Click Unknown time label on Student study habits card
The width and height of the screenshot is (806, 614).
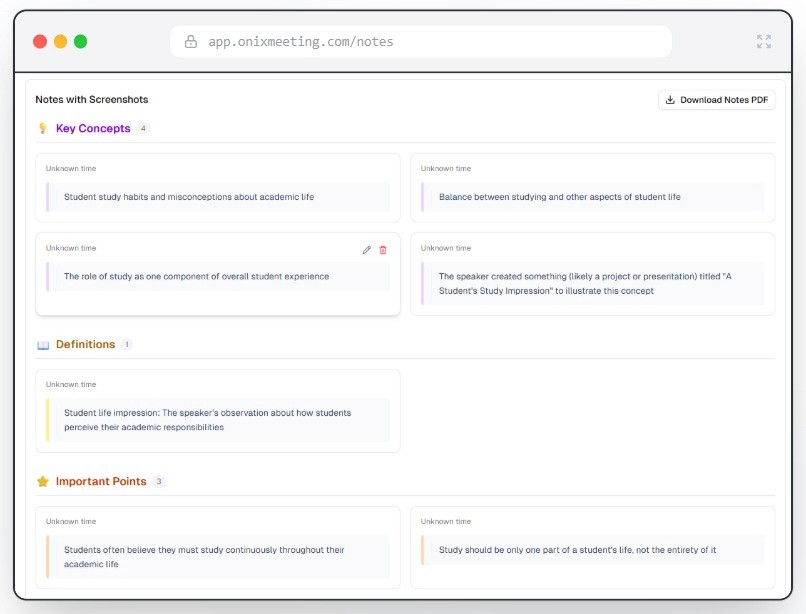click(71, 169)
